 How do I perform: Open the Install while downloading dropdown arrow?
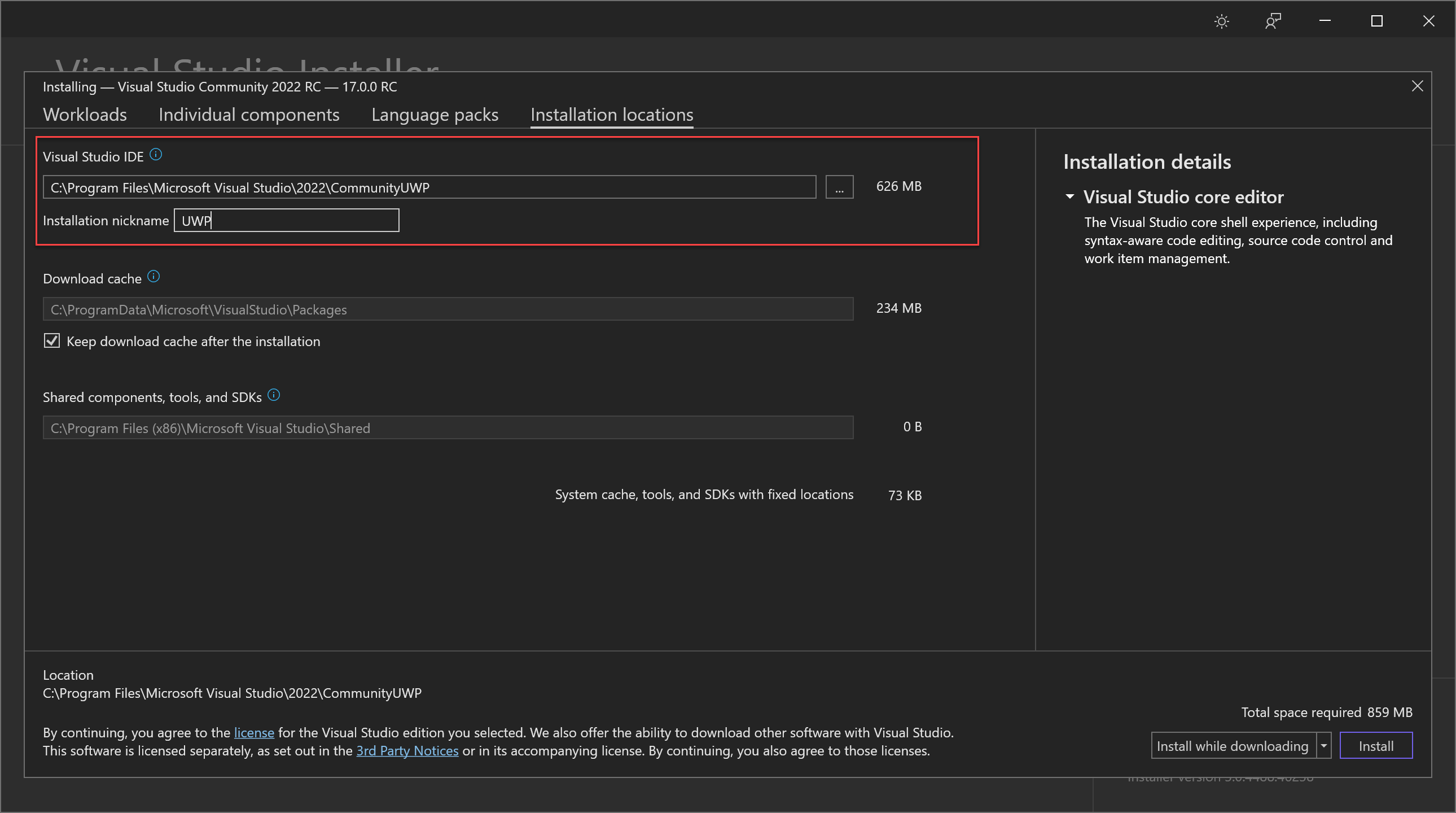[x=1324, y=746]
